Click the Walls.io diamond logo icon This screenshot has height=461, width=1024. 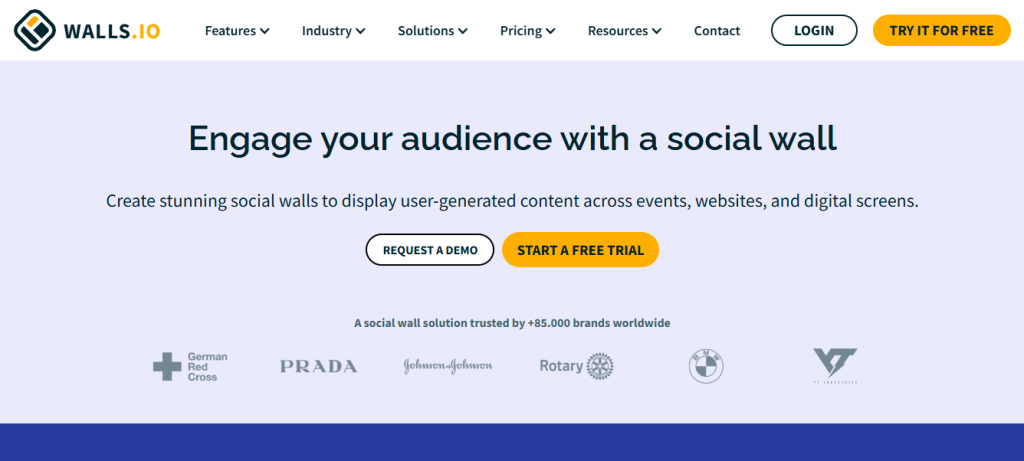pyautogui.click(x=35, y=30)
